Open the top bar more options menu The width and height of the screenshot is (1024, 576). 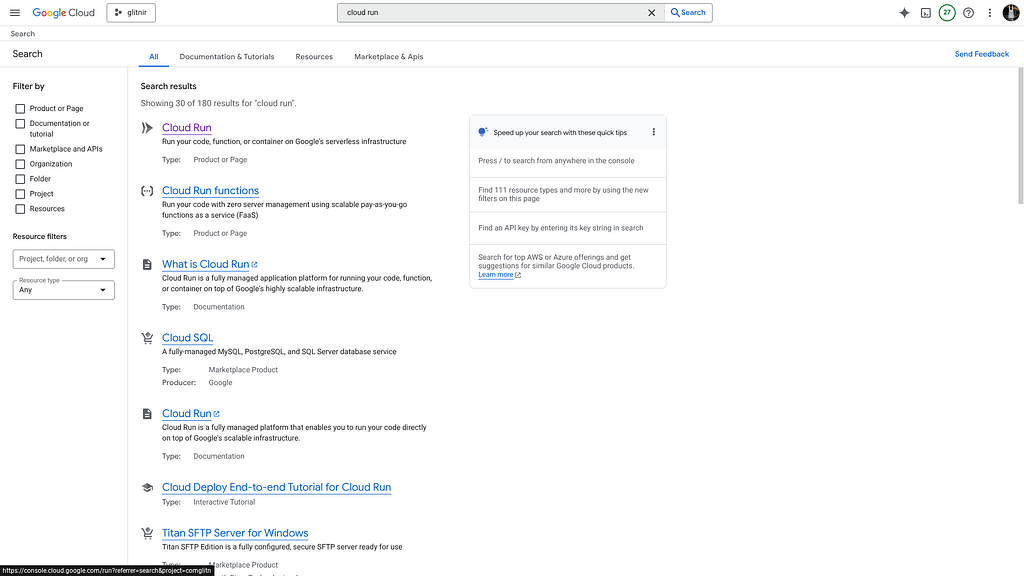click(x=989, y=12)
